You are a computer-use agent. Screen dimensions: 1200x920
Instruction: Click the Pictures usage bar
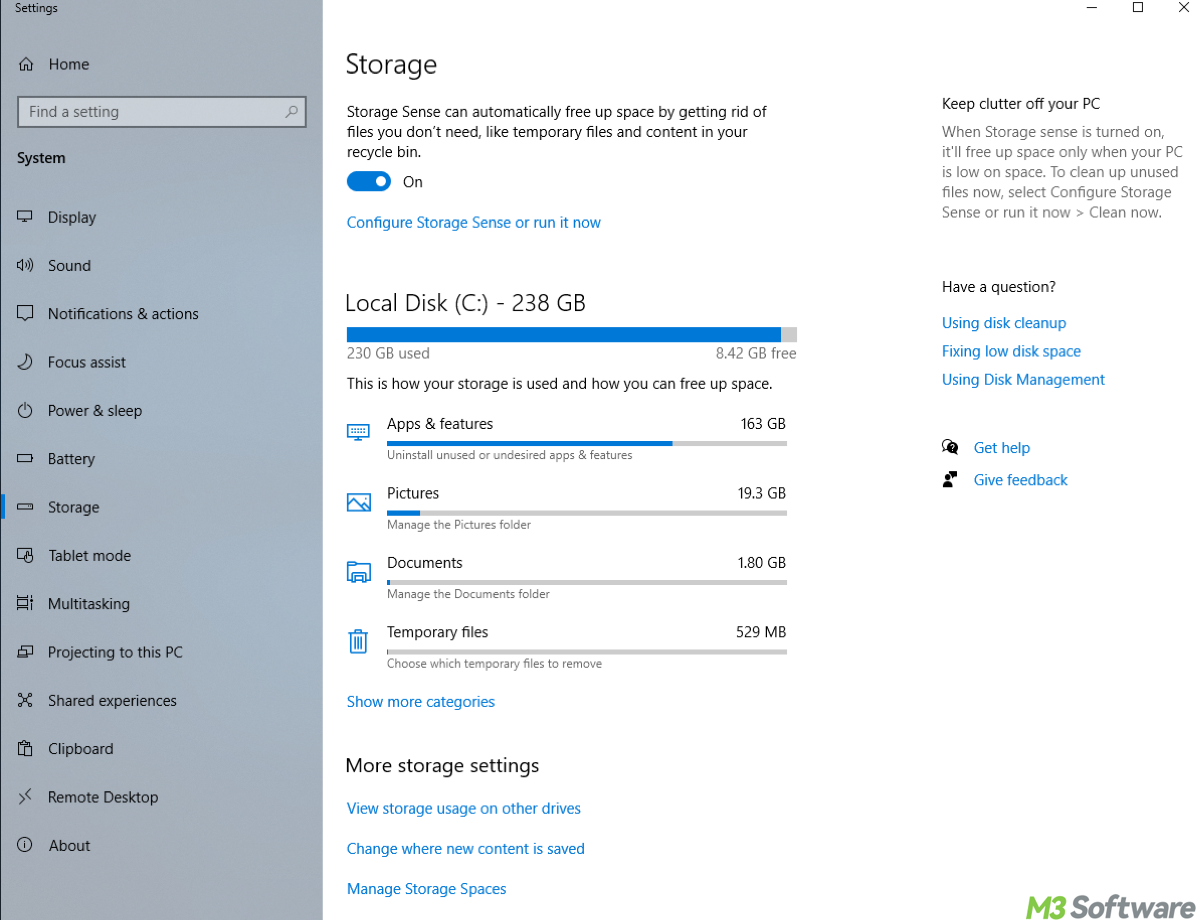[587, 512]
